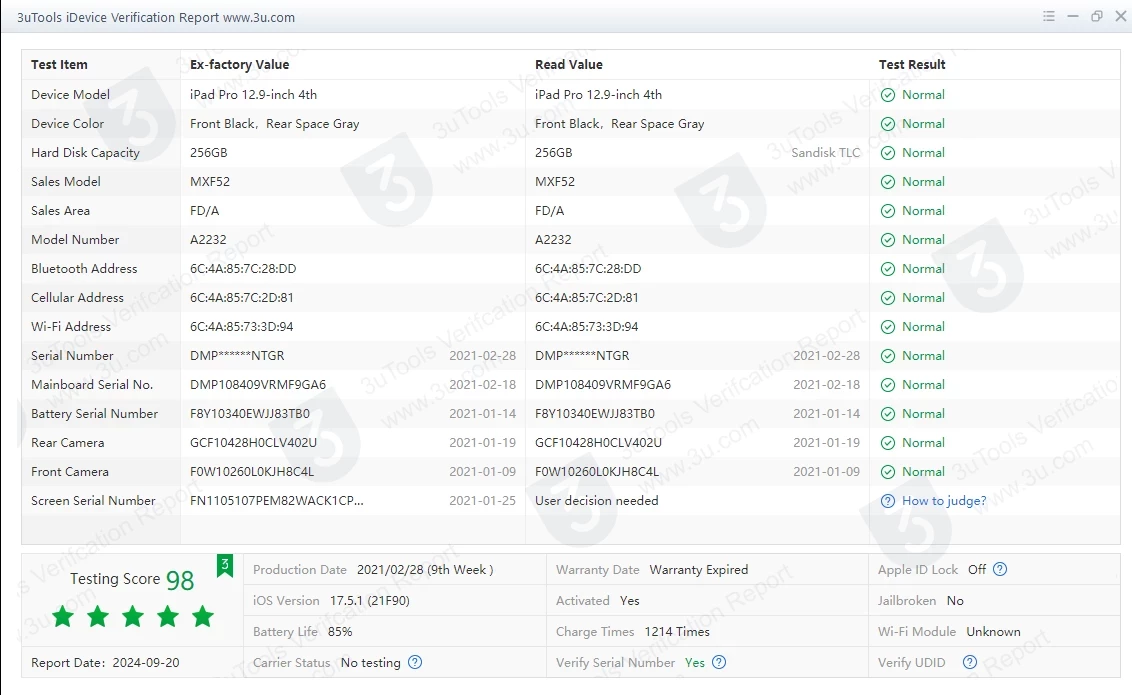Screen dimensions: 1132x695
Task: Click the screen serial date 2021-01-25
Action: tap(482, 500)
